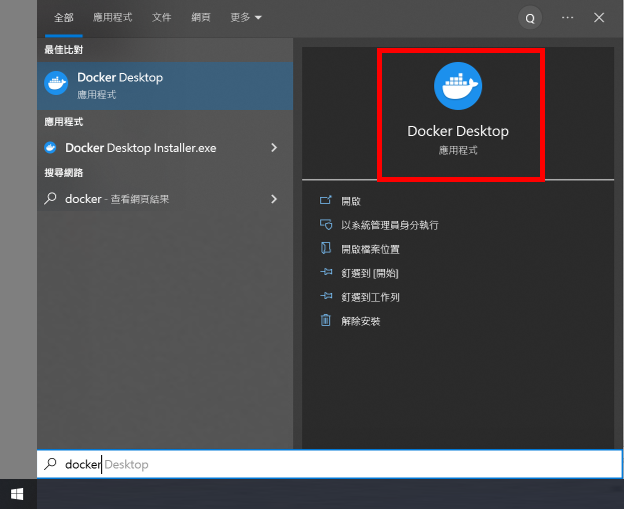
Task: Choose 釘選到 [開始]
Action: [370, 273]
